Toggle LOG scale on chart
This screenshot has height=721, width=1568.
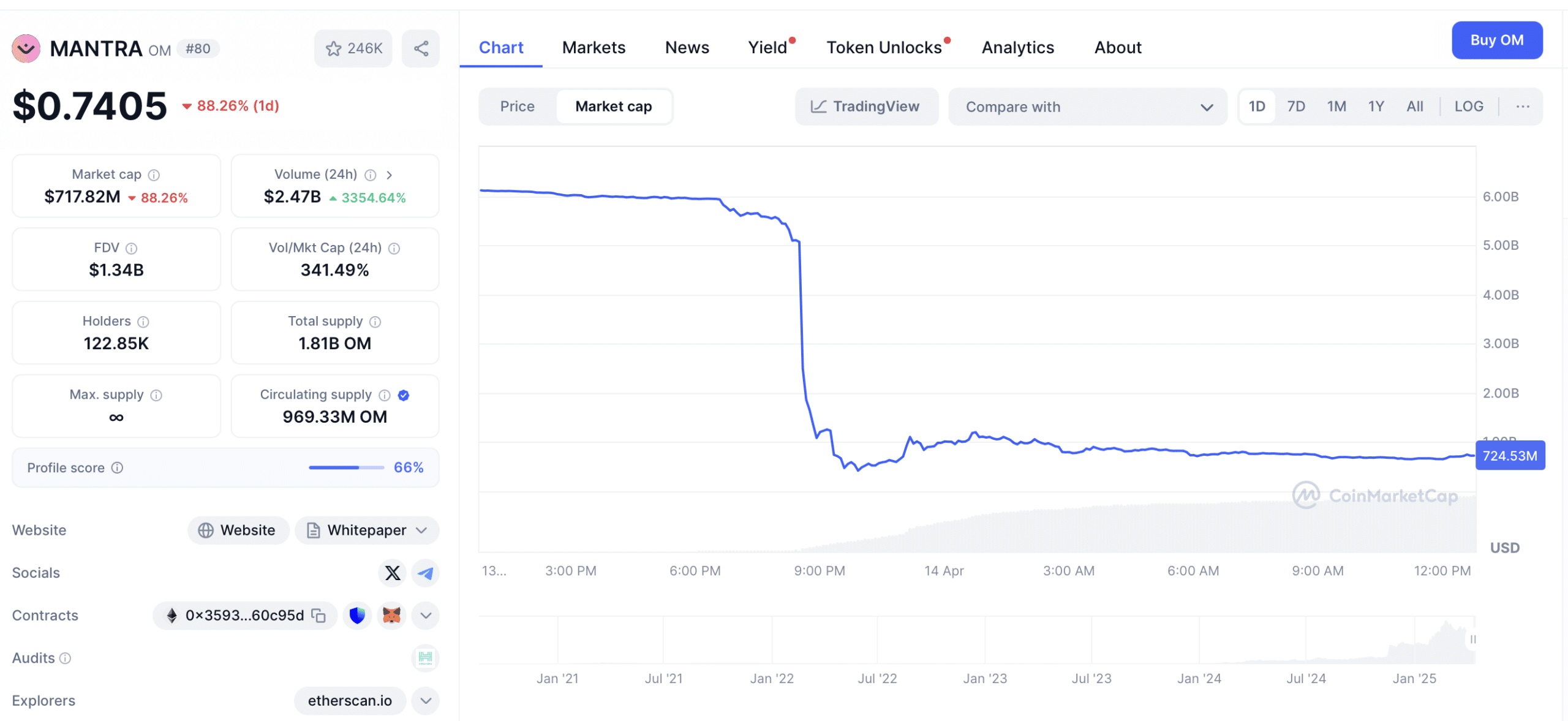point(1469,107)
